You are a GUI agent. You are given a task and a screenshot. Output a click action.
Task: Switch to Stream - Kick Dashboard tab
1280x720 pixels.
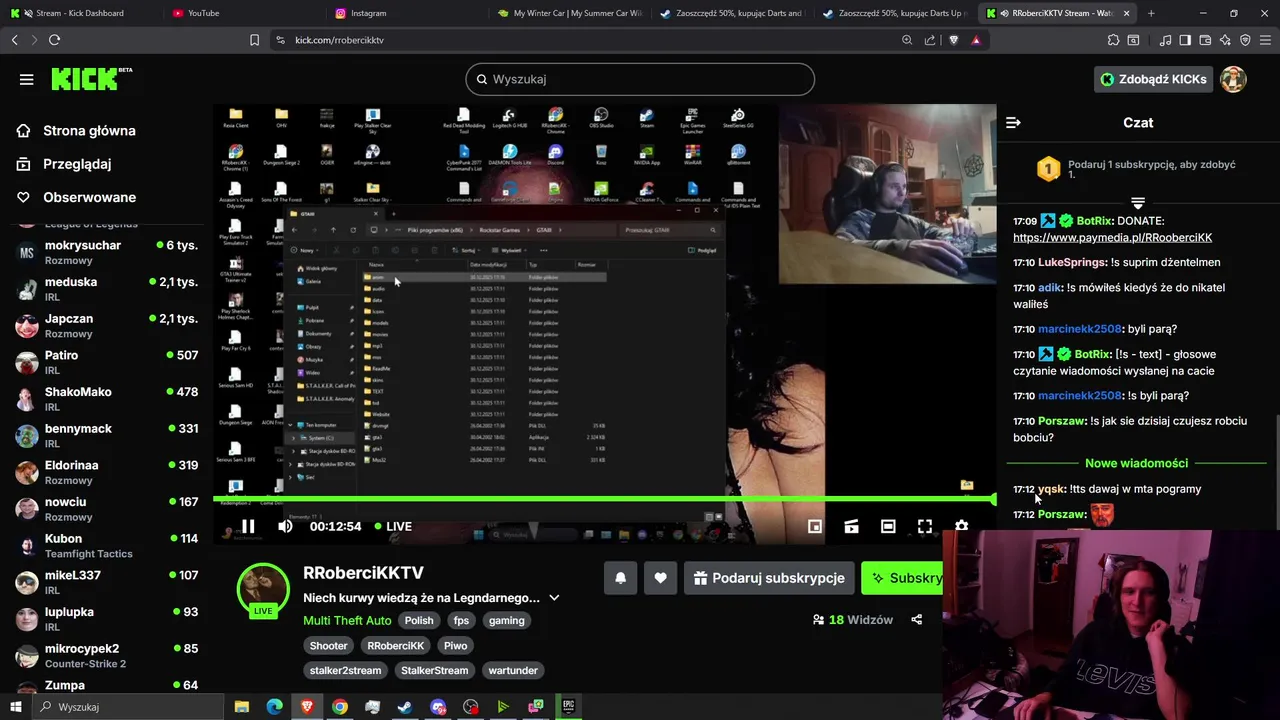click(80, 13)
